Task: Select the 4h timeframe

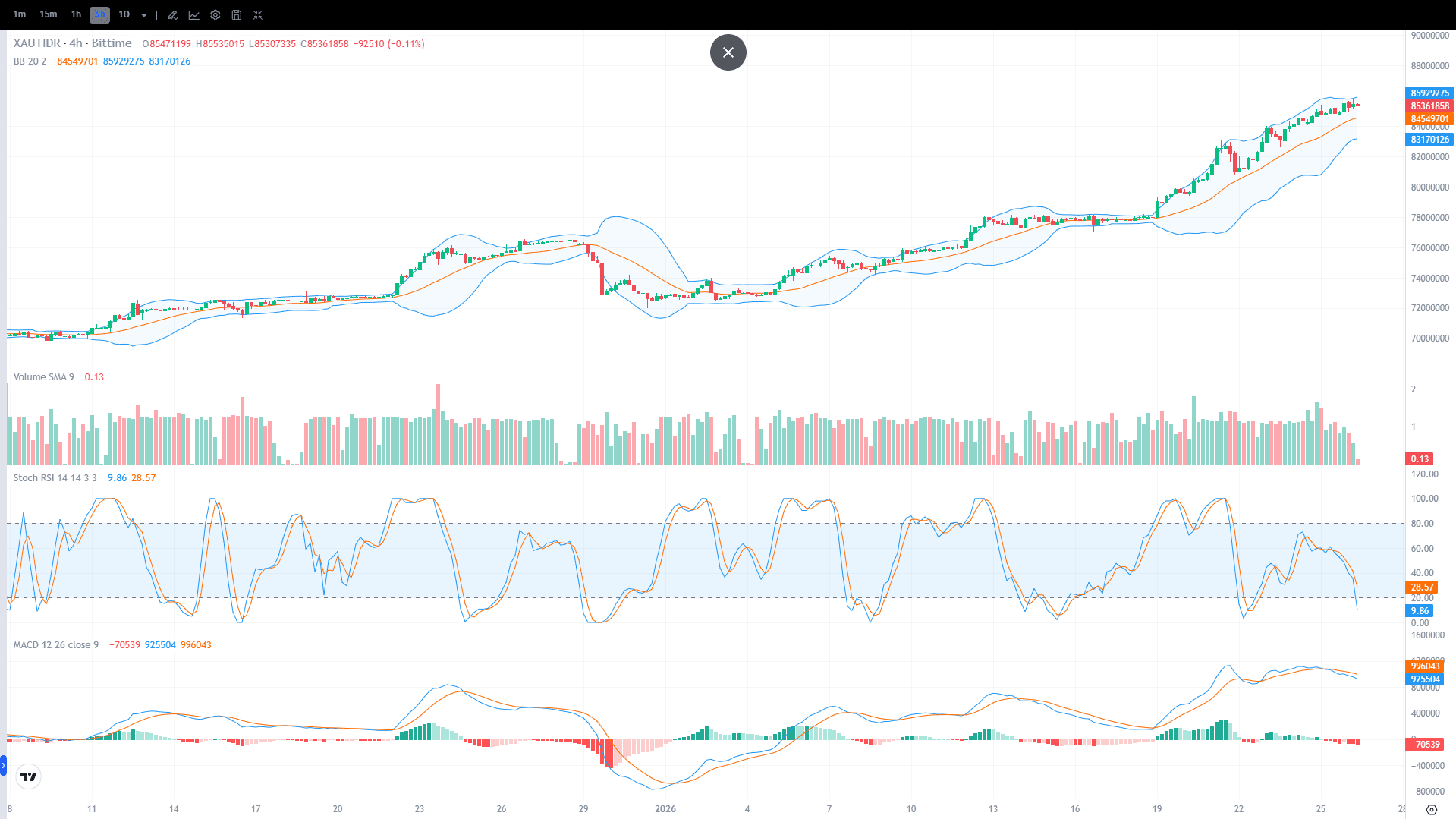Action: [99, 14]
